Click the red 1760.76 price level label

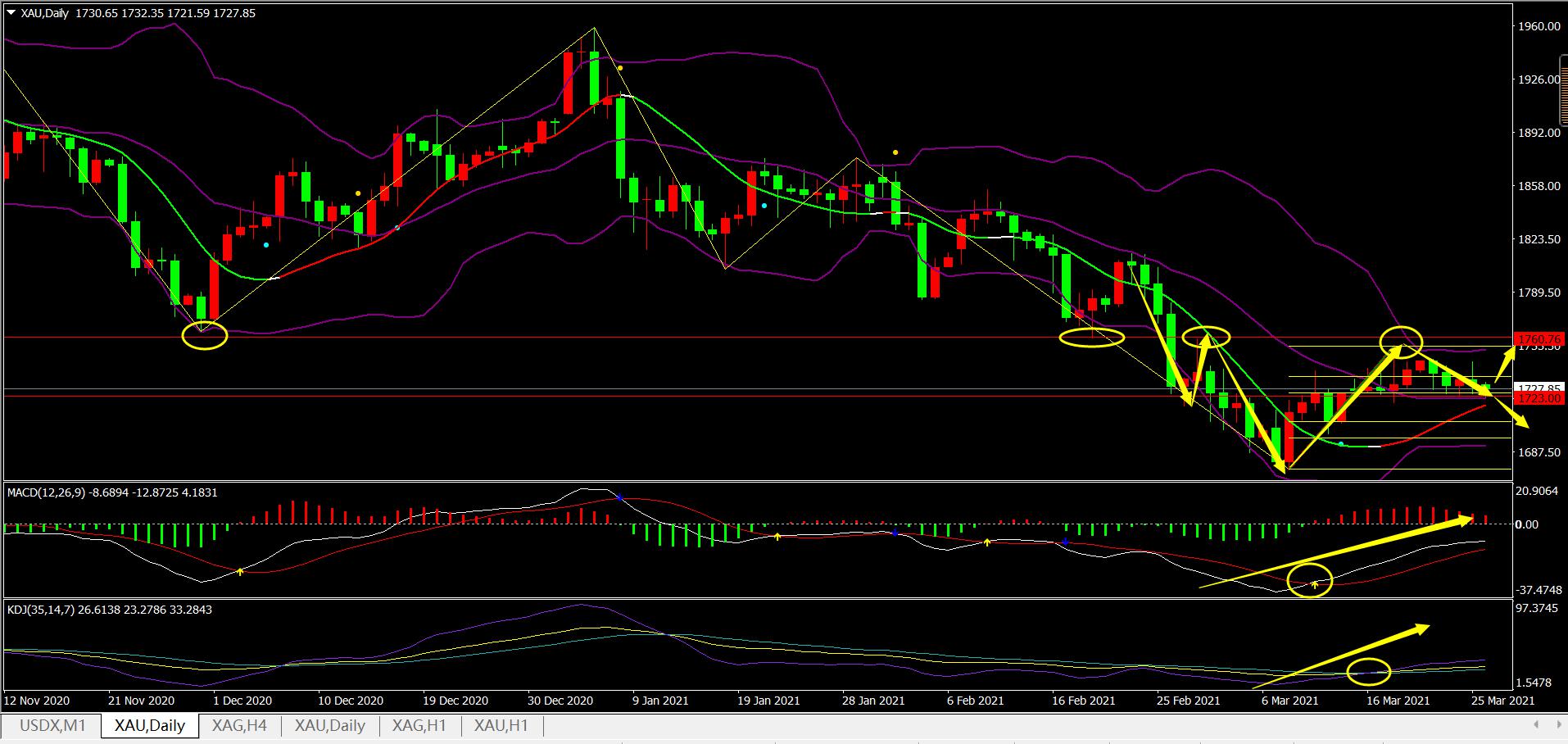click(x=1539, y=338)
